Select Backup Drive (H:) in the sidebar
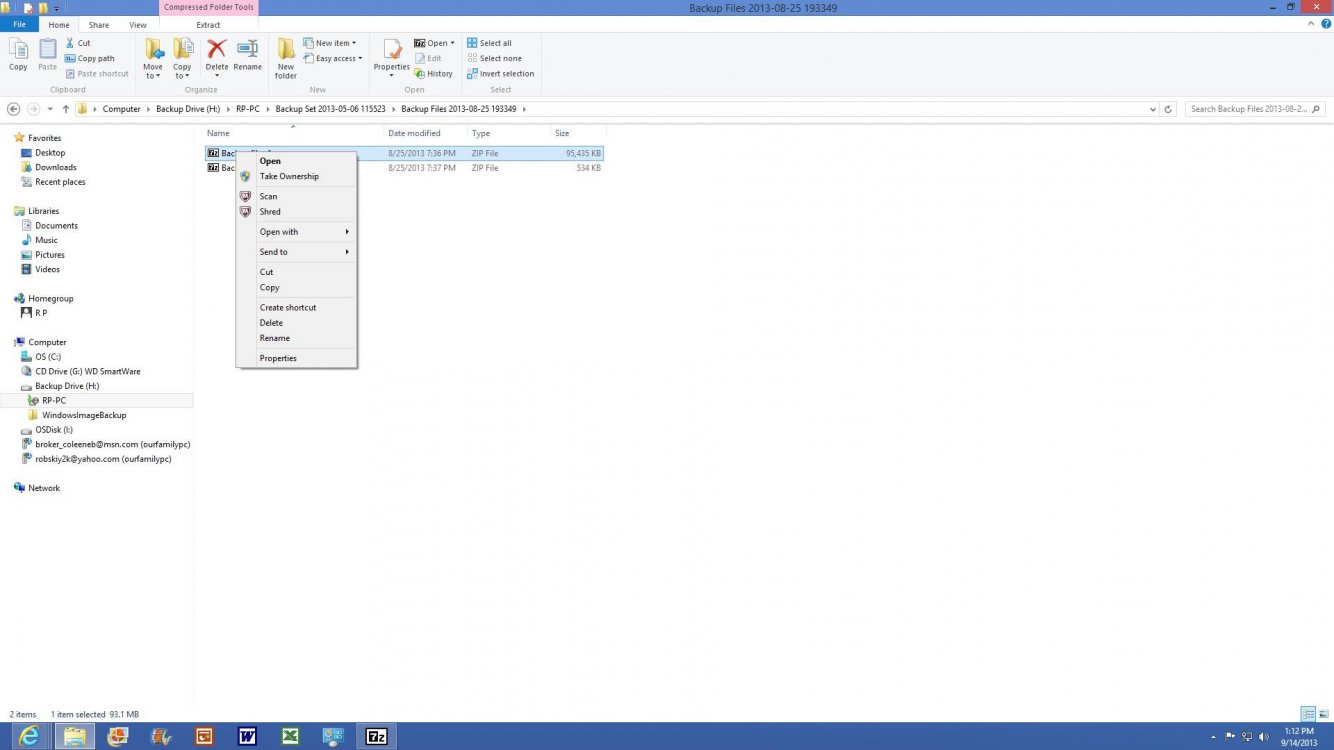Image resolution: width=1334 pixels, height=750 pixels. (x=66, y=385)
